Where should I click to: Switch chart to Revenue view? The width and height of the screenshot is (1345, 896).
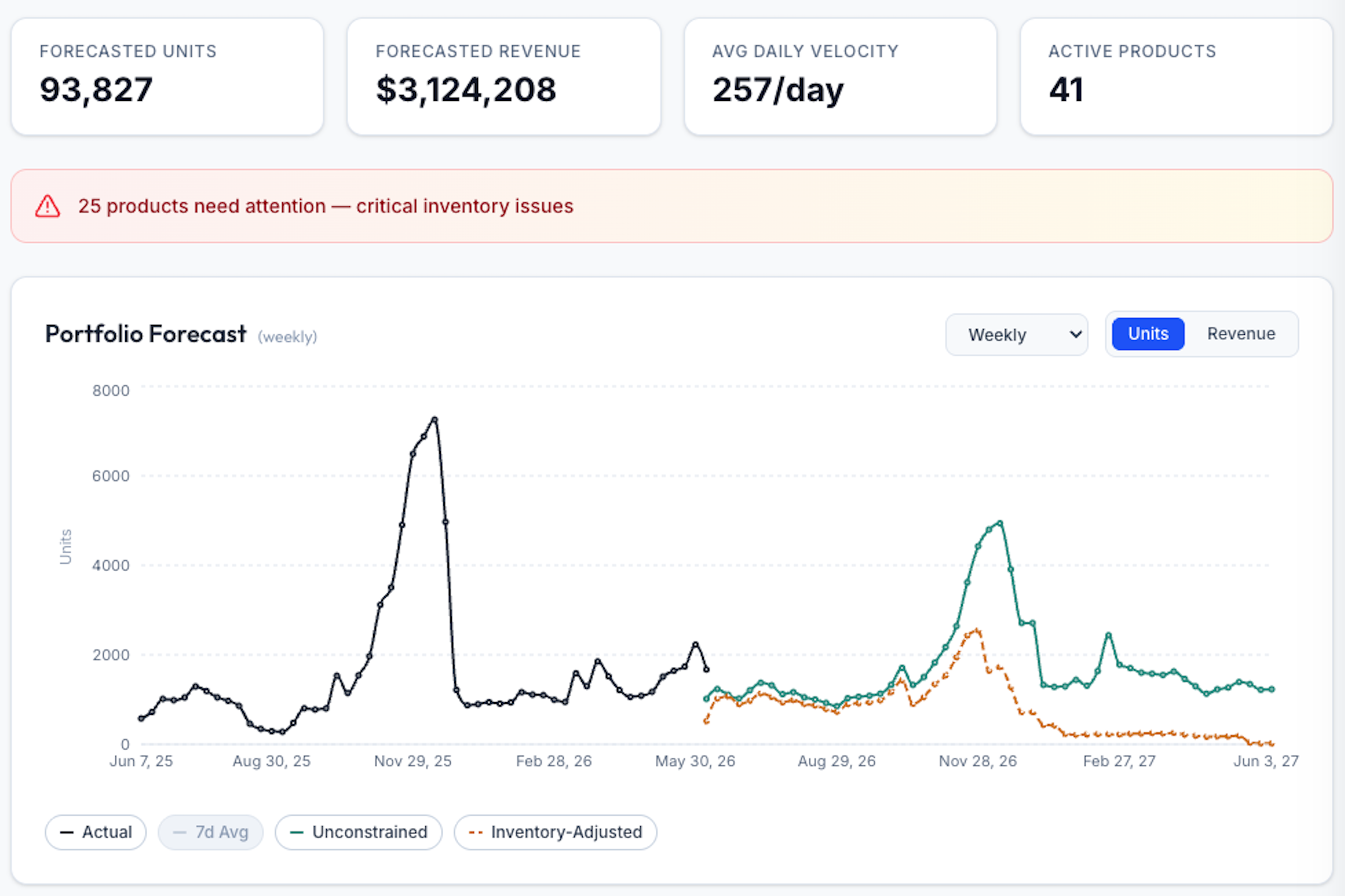pos(1240,334)
